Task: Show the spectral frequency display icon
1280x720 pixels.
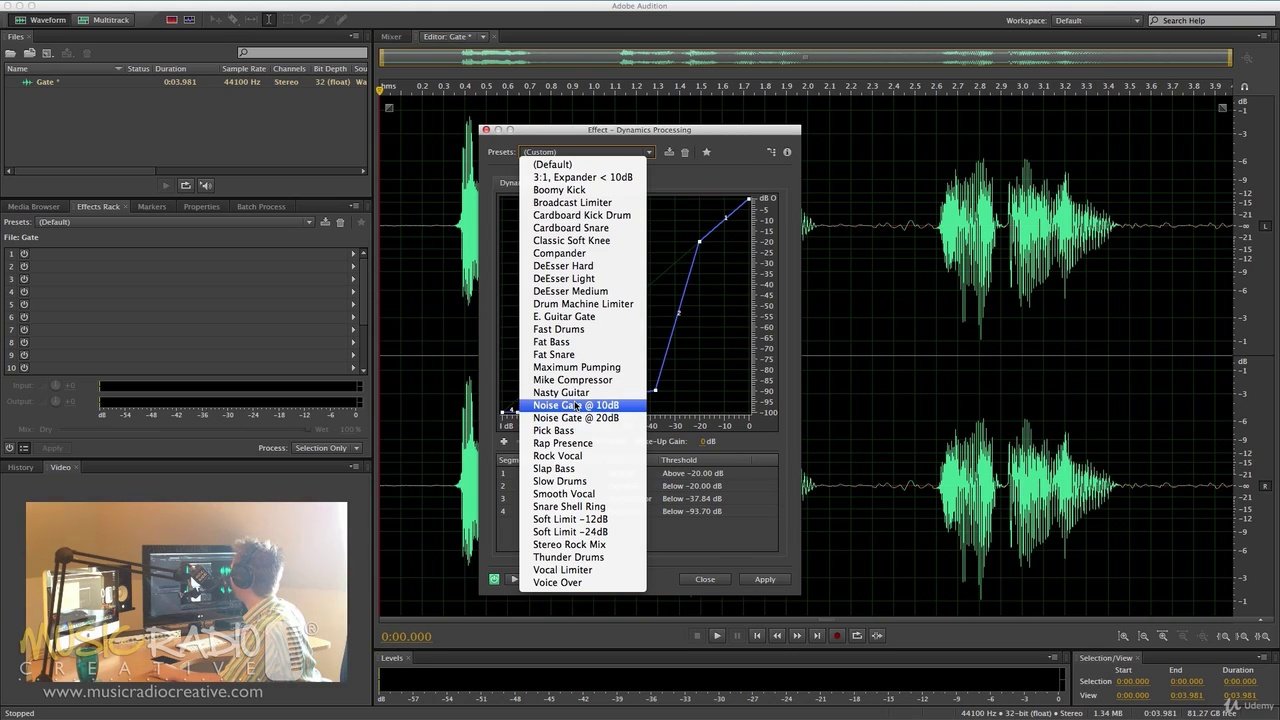Action: click(172, 20)
